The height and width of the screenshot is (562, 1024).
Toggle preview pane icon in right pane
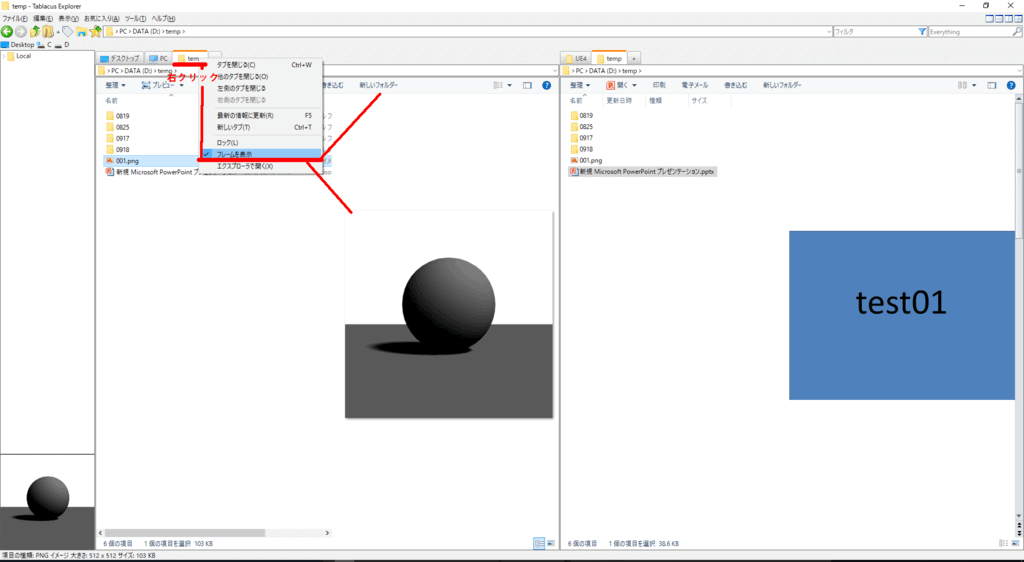[x=991, y=86]
